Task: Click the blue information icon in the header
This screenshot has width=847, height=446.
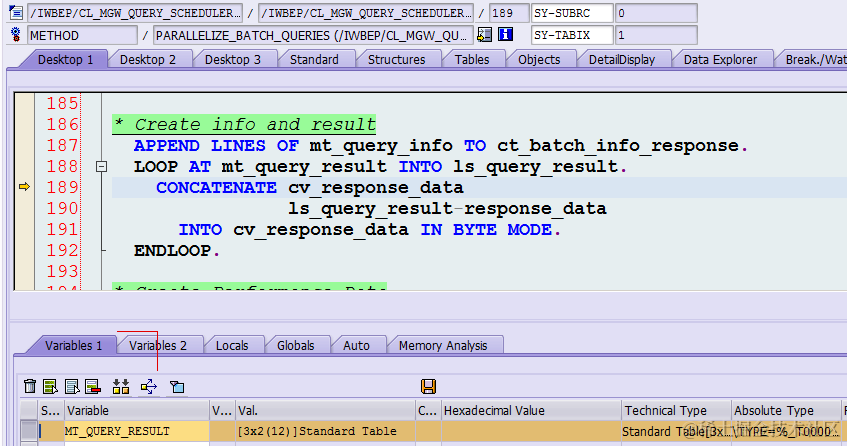Action: pos(505,35)
